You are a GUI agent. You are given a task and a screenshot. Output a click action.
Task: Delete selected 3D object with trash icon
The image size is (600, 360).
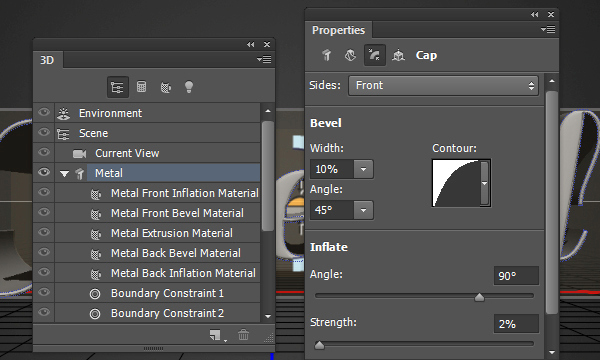coord(243,335)
